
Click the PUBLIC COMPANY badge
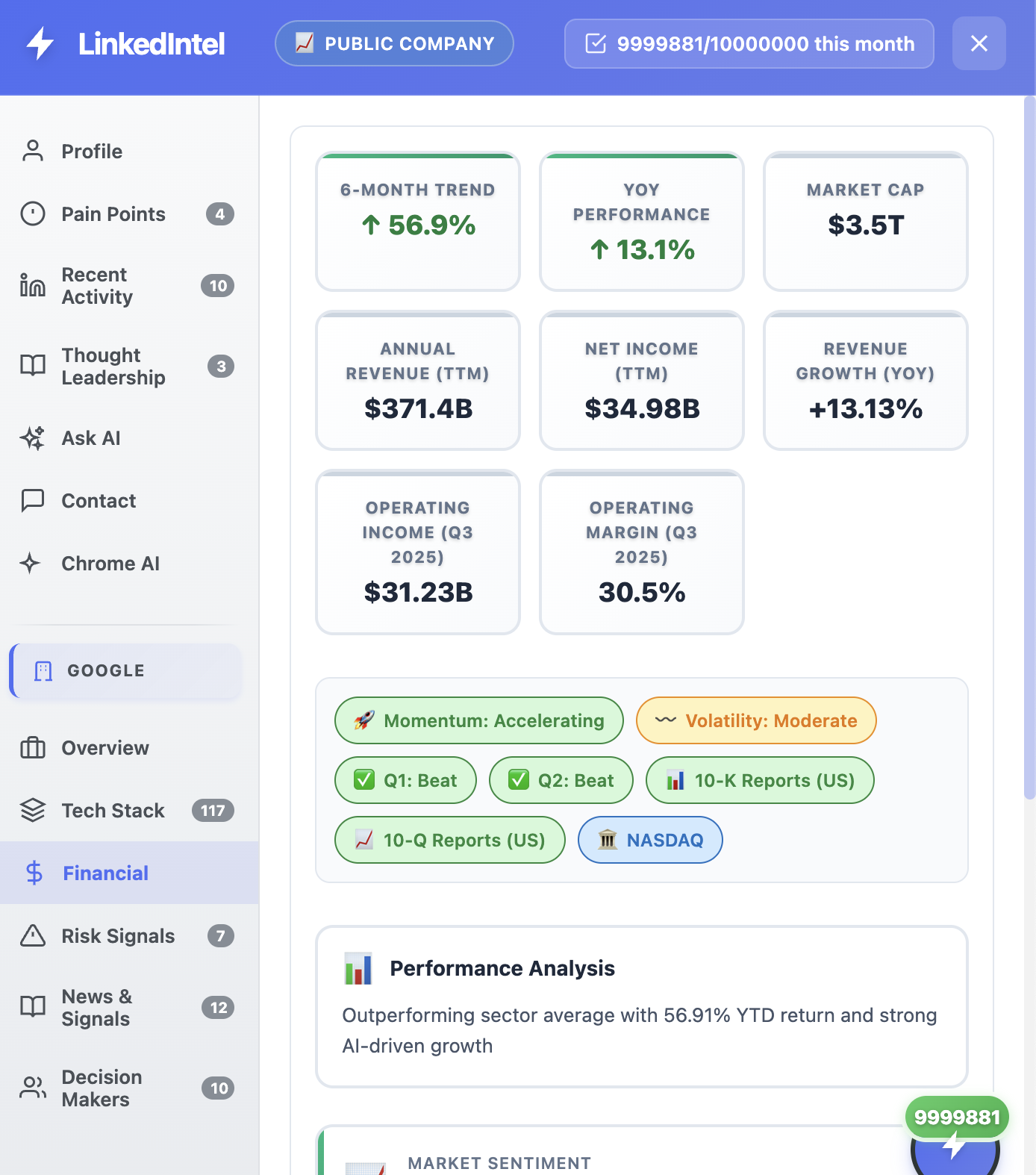click(x=394, y=43)
